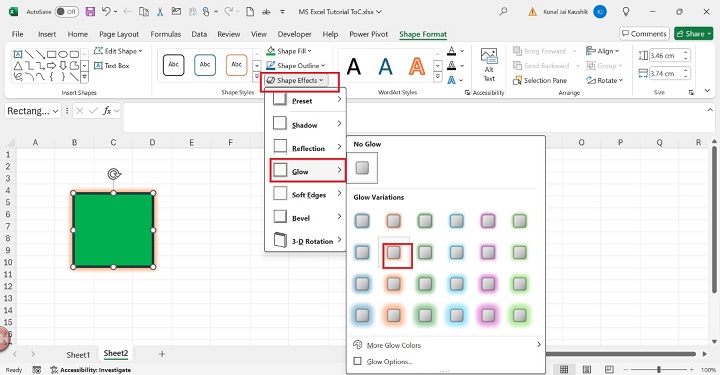
Task: Click the Undo arrow icon
Action: (x=106, y=11)
